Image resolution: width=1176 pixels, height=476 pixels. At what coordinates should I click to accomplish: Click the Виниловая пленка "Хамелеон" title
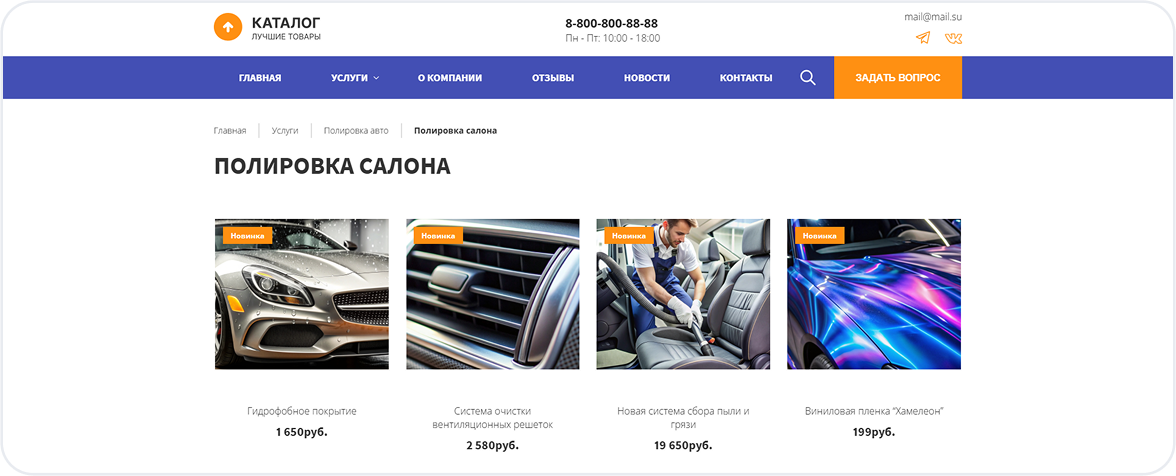(x=874, y=411)
